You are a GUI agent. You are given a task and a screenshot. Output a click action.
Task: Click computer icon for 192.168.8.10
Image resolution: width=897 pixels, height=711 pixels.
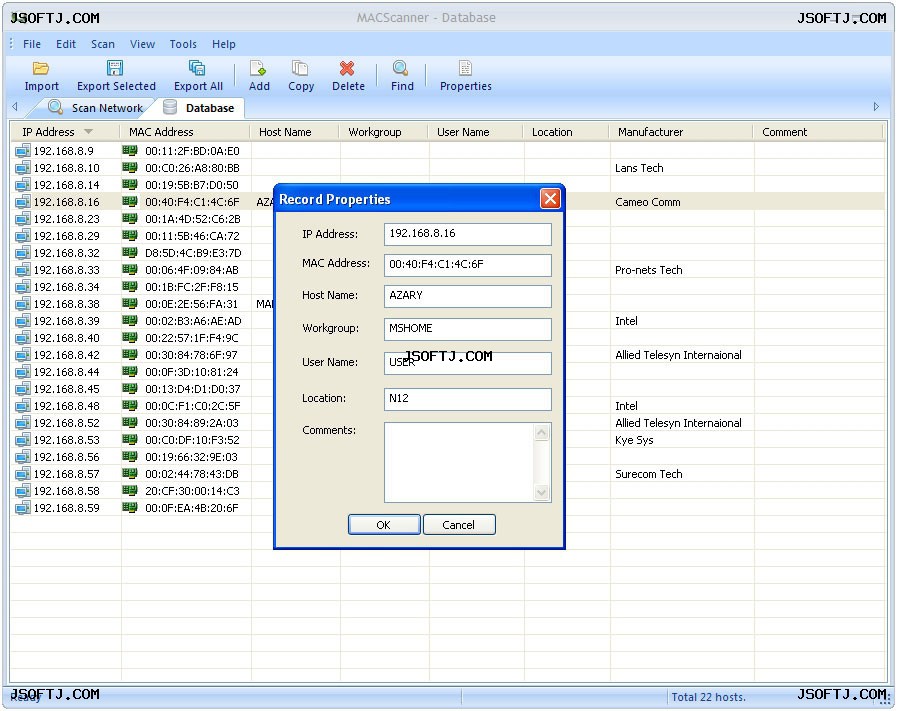(23, 168)
